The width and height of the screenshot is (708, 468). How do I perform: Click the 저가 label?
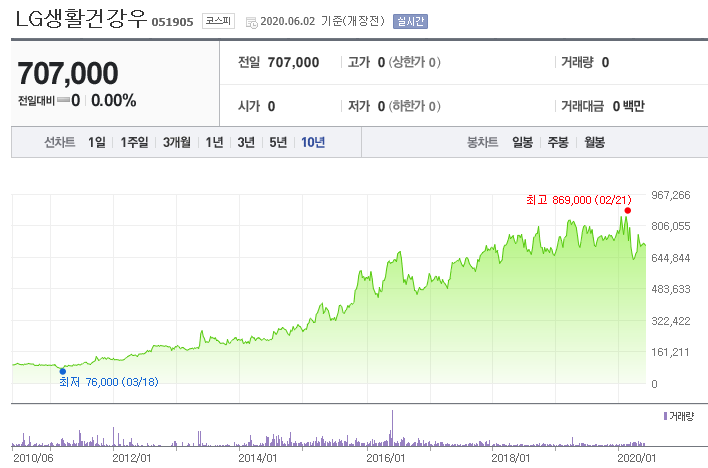coord(359,106)
